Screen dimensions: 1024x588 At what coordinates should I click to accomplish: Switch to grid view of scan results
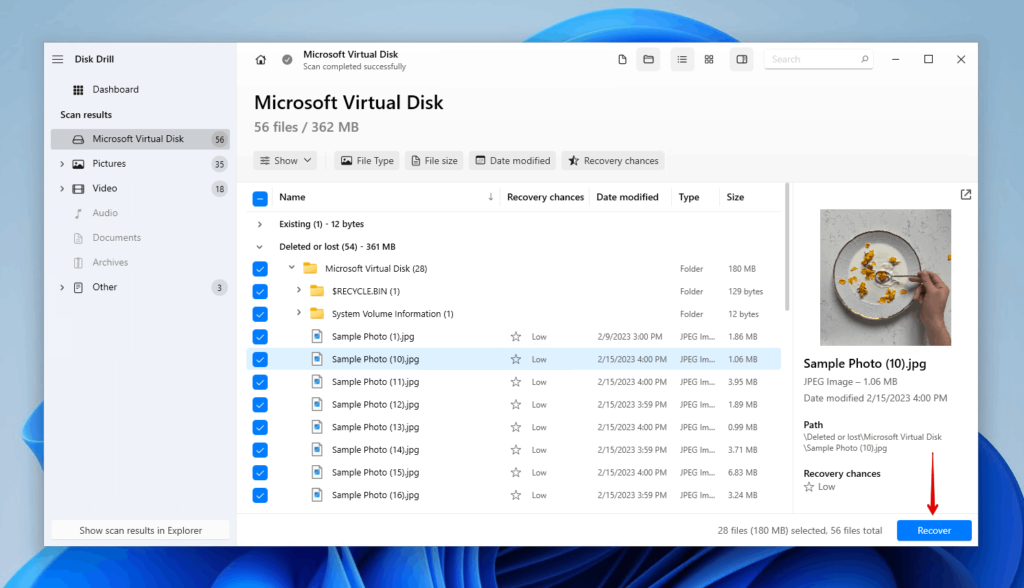click(708, 59)
